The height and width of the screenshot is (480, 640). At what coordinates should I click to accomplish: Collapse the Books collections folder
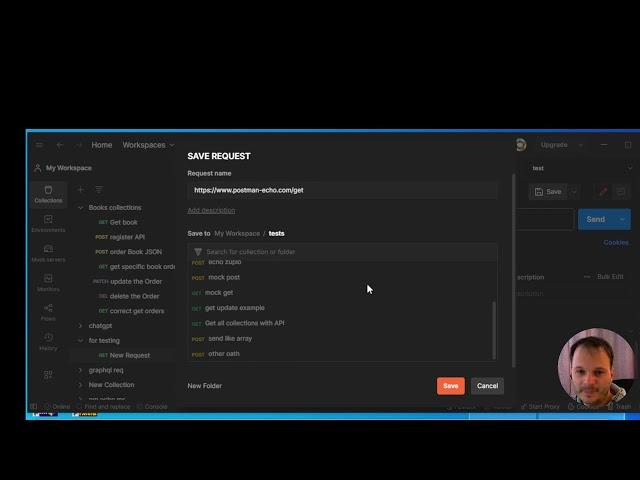click(x=80, y=208)
